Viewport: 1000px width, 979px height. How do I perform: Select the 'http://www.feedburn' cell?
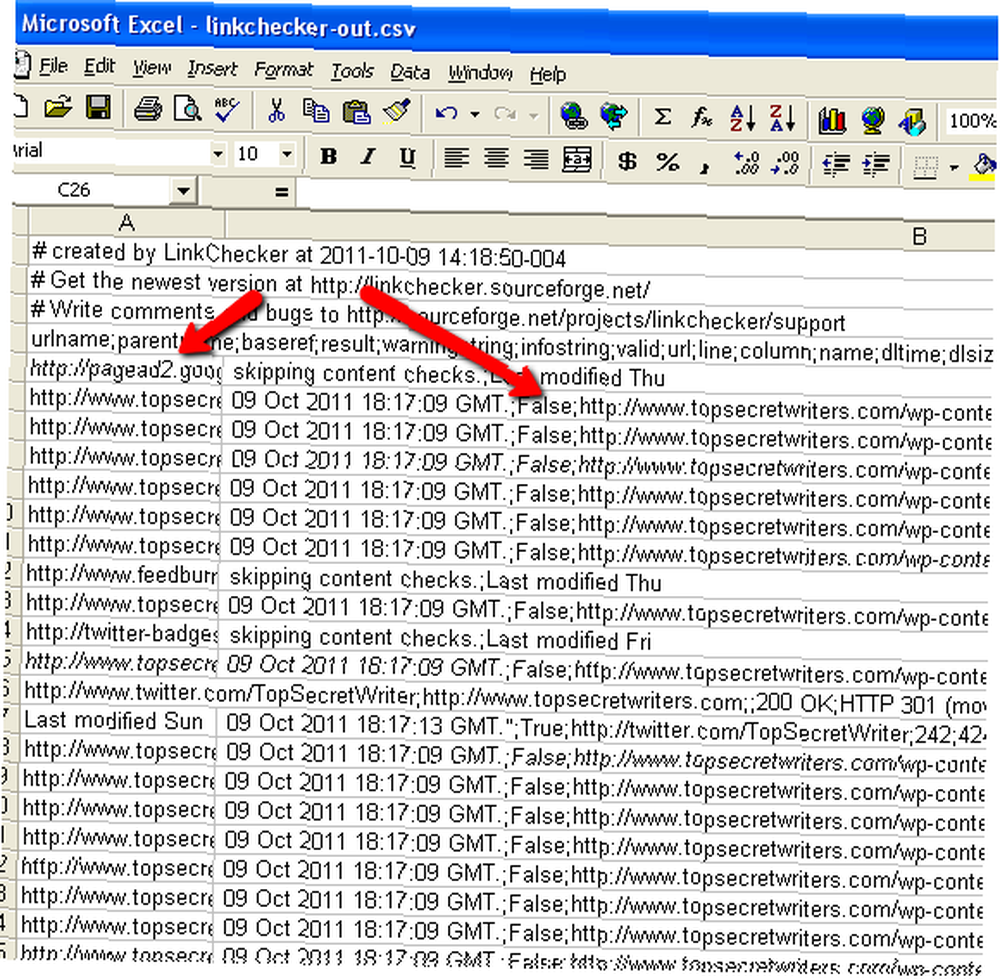click(x=121, y=575)
